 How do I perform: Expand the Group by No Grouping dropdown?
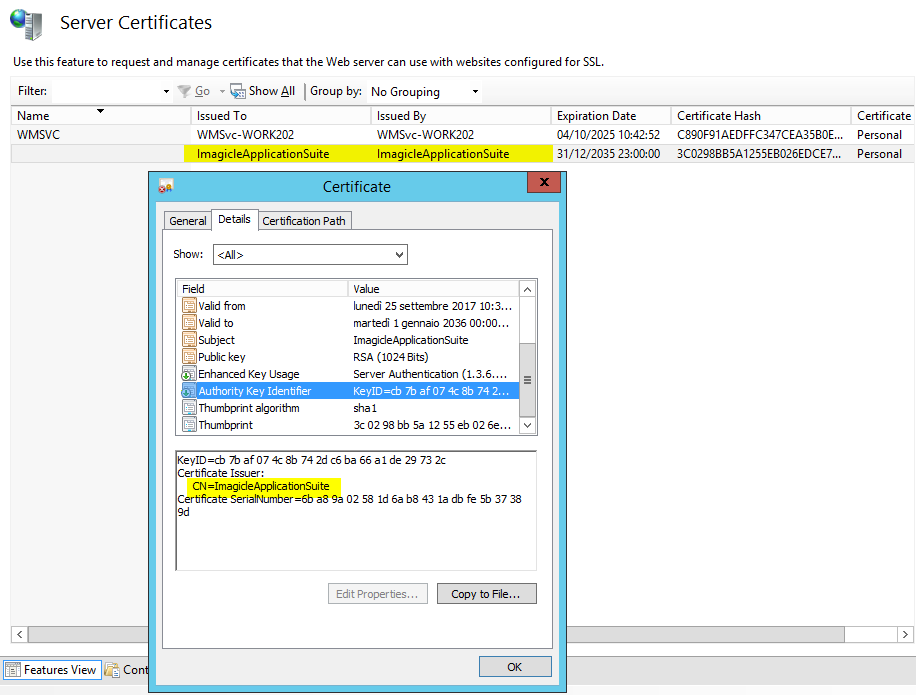pyautogui.click(x=475, y=92)
